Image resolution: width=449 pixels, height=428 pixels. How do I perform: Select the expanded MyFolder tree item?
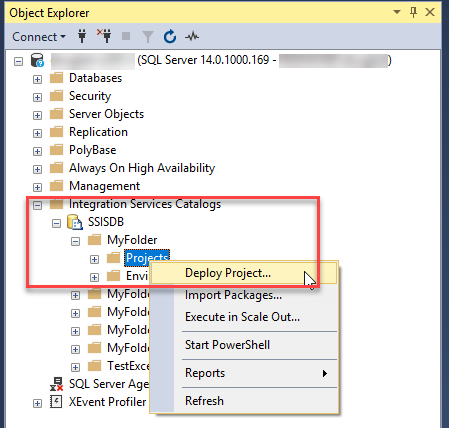click(x=132, y=240)
